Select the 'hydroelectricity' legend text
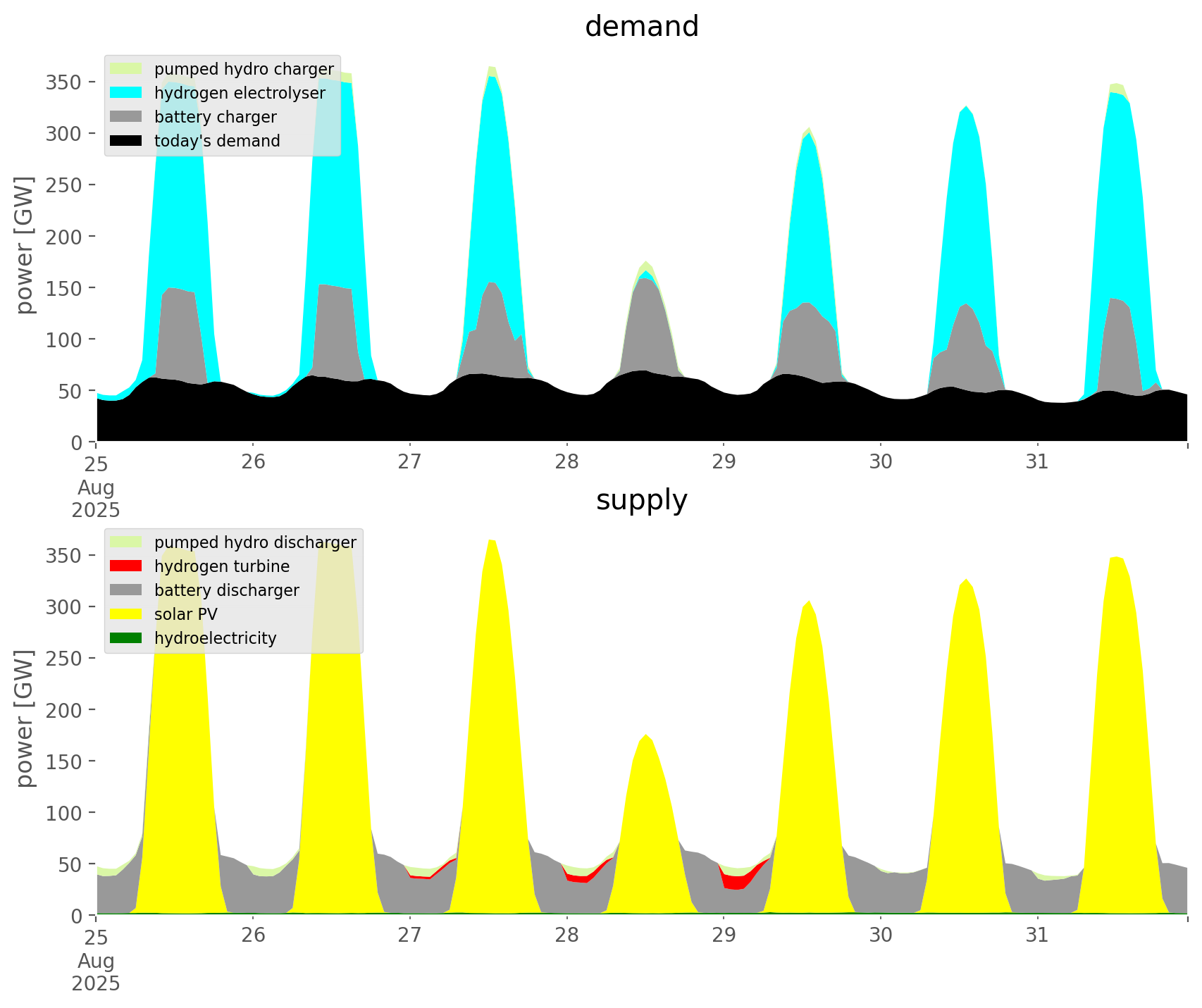 coord(215,638)
